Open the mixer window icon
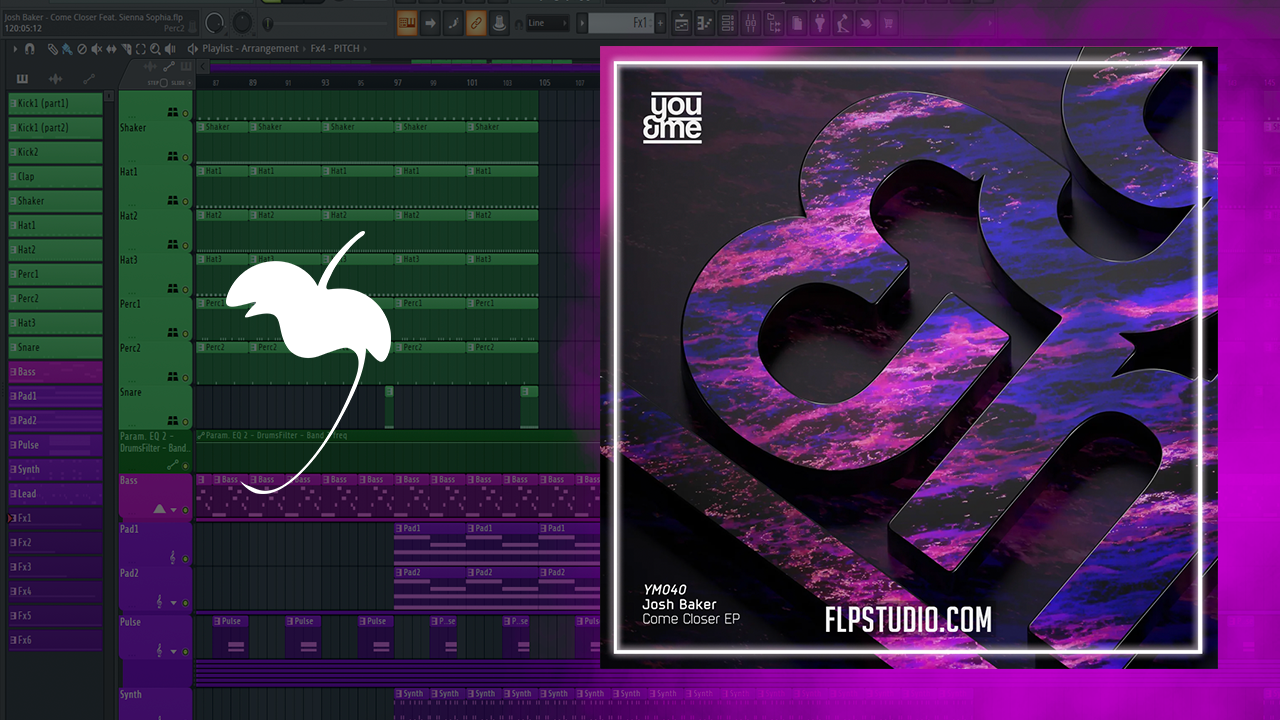Viewport: 1280px width, 720px height. click(750, 23)
